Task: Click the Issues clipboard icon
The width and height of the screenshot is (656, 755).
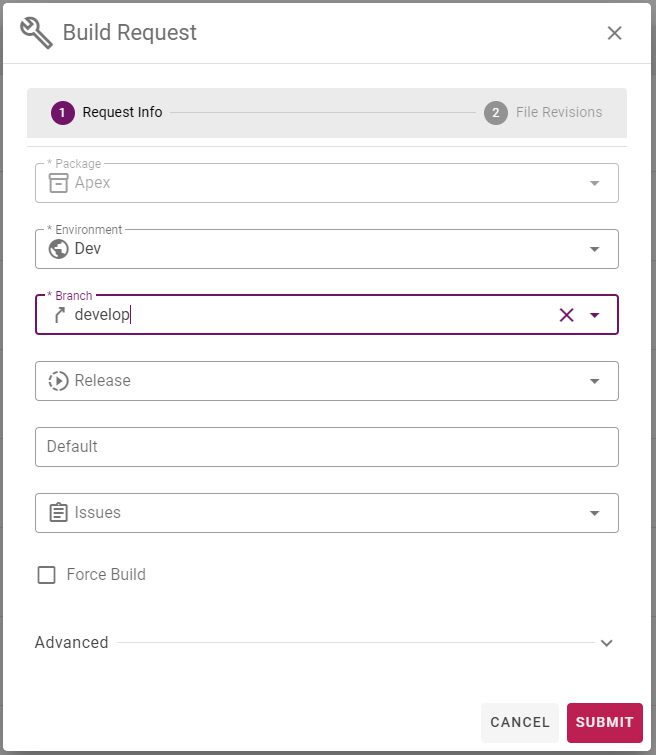Action: click(58, 512)
